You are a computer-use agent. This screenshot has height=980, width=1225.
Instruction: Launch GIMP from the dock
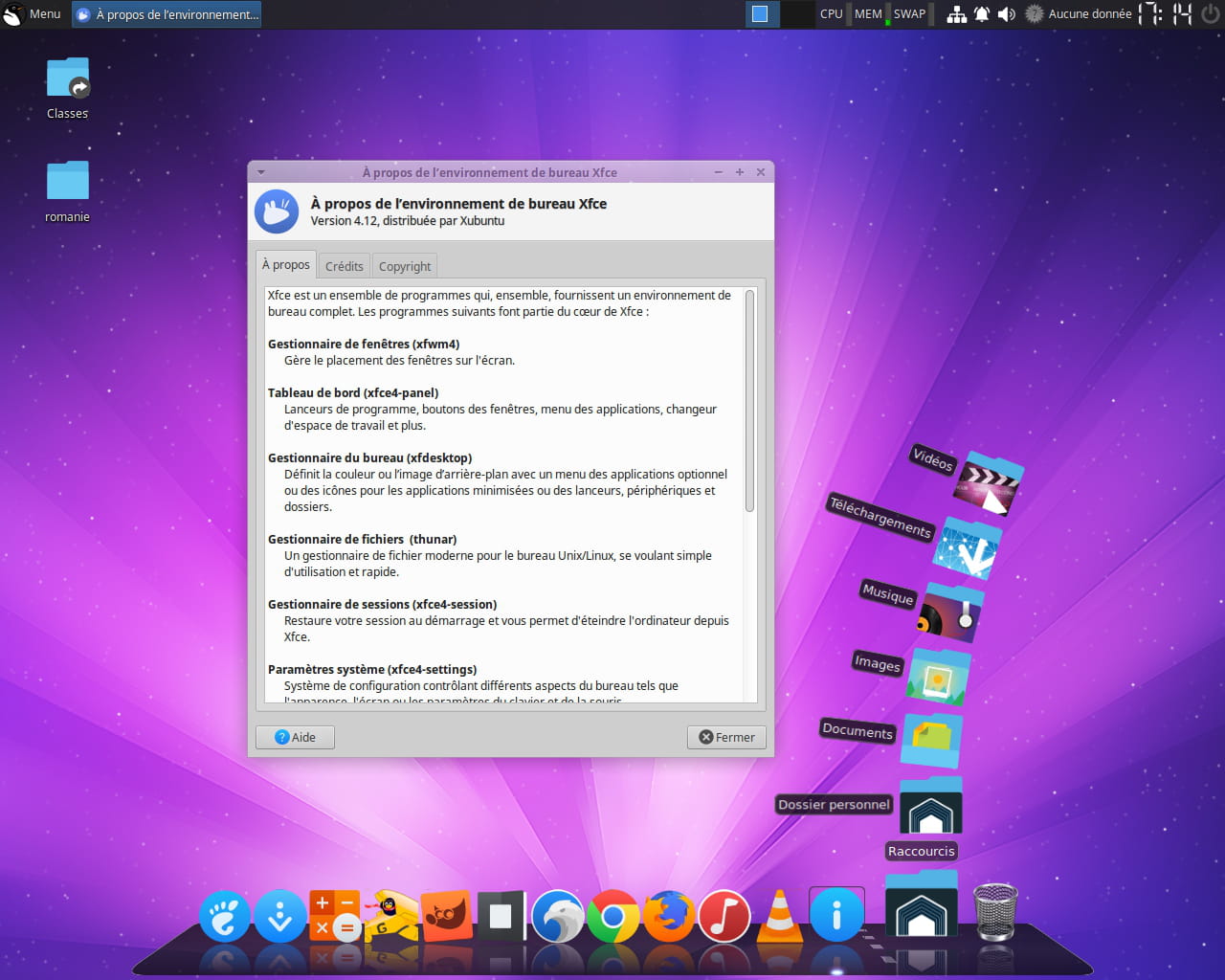click(x=445, y=917)
